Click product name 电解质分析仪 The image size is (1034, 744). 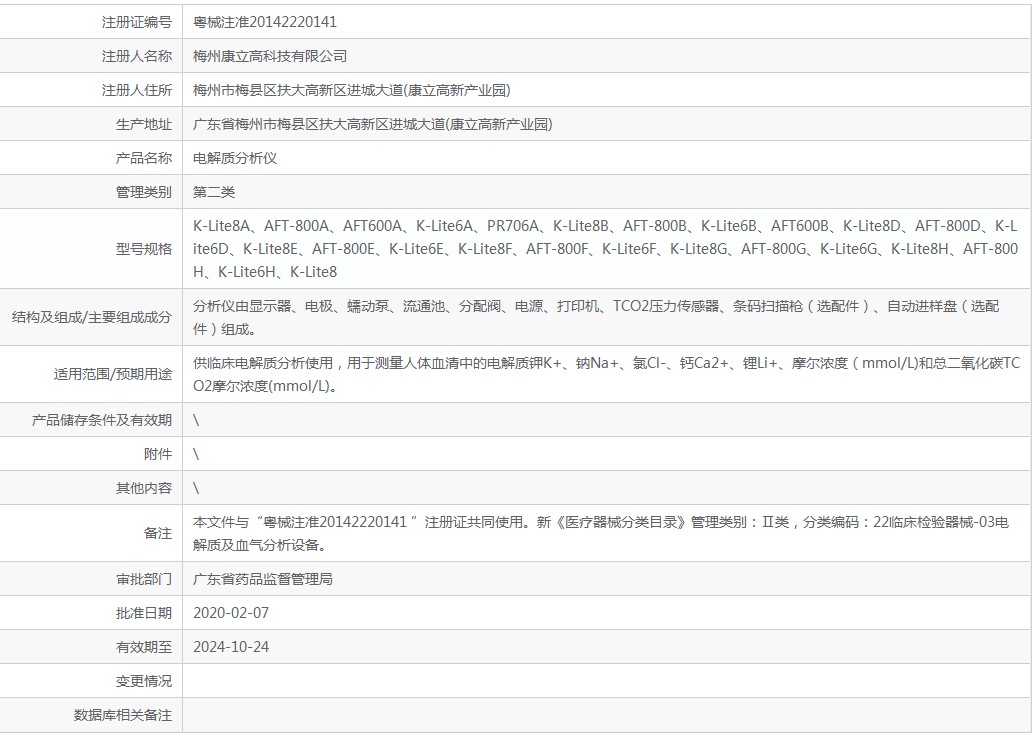coord(235,158)
